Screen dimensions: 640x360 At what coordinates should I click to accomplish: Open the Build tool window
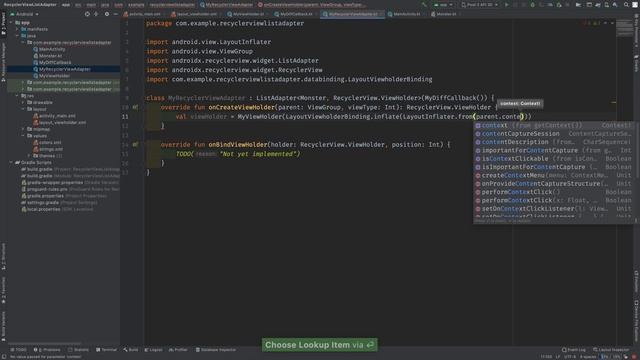coord(131,350)
